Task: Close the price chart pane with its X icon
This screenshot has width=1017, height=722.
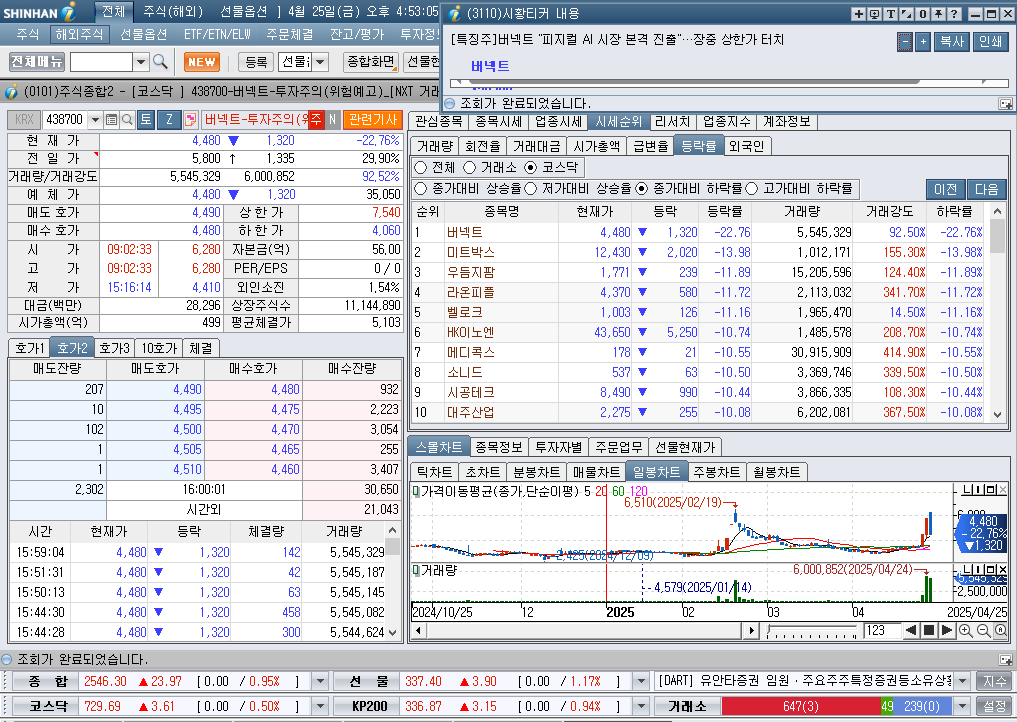Action: coord(1003,490)
